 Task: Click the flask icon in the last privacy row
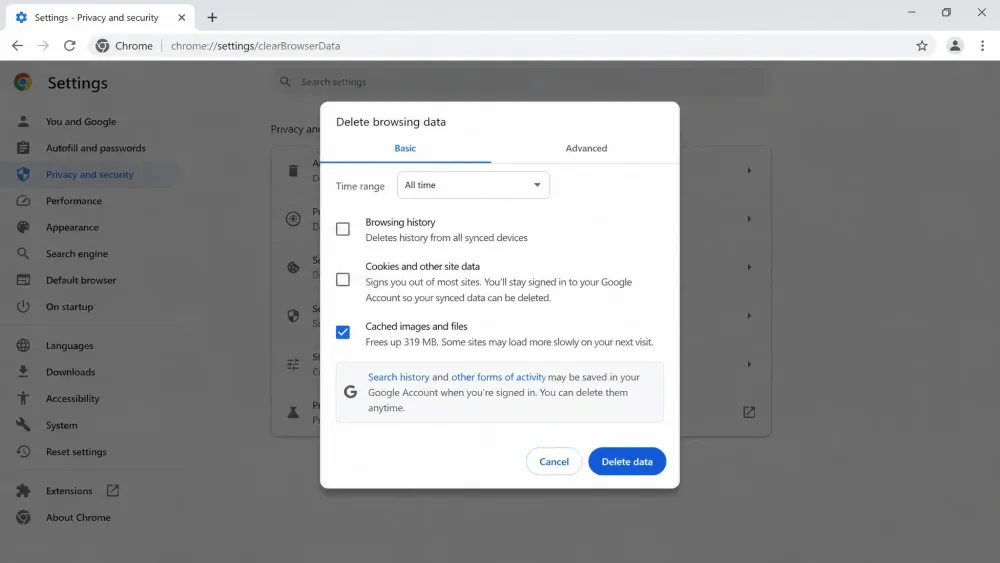tap(293, 413)
